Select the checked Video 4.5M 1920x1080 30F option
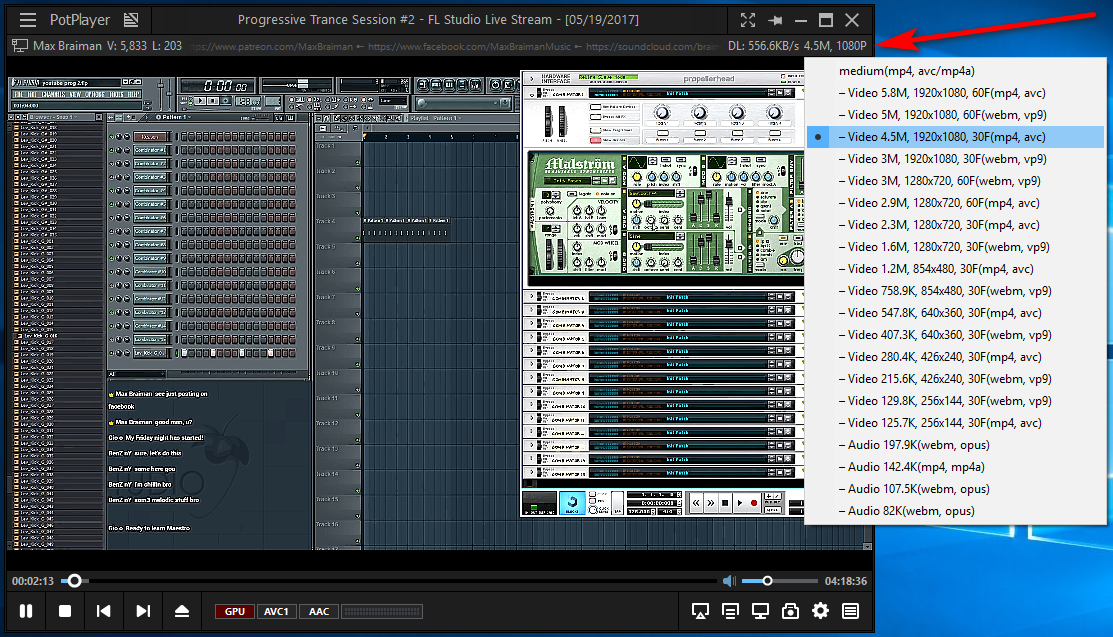1113x637 pixels. 955,137
